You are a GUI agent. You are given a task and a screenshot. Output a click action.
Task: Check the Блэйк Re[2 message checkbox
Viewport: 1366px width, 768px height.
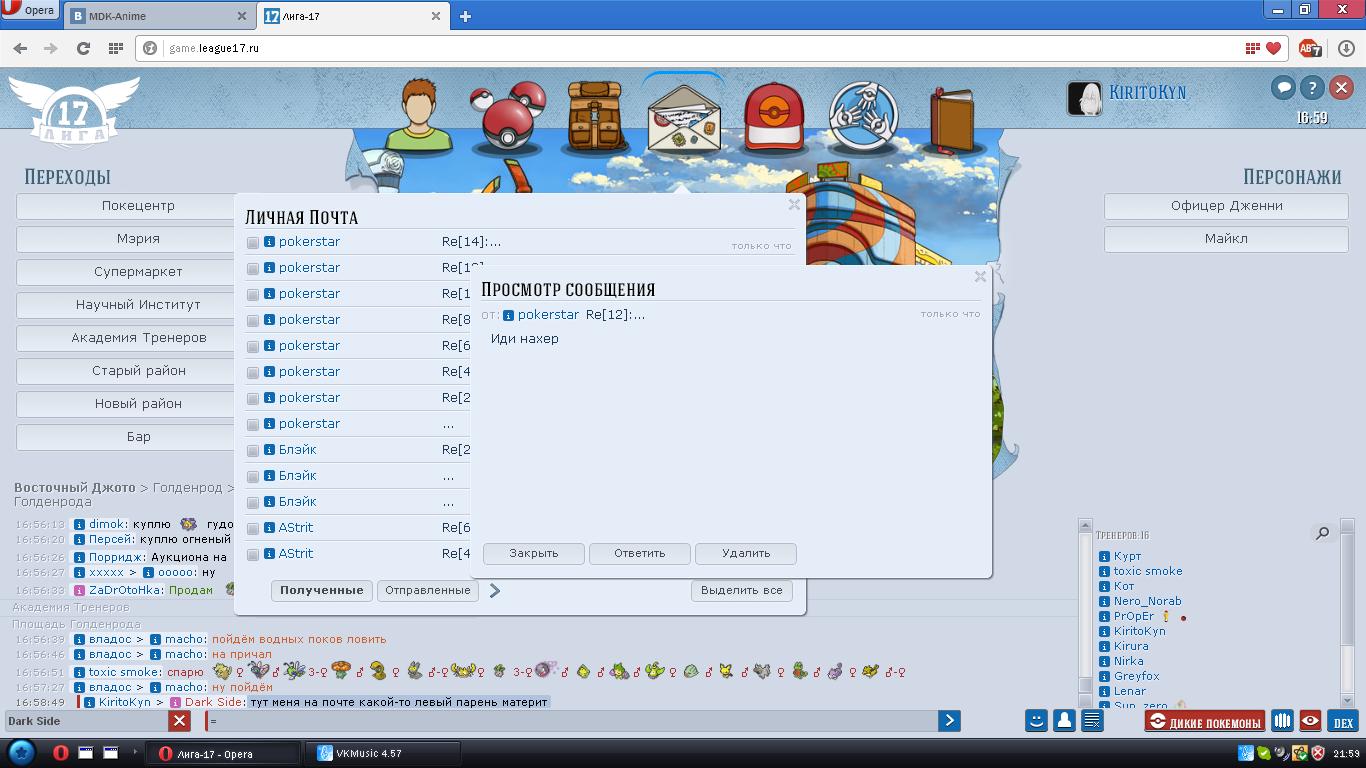(x=253, y=451)
